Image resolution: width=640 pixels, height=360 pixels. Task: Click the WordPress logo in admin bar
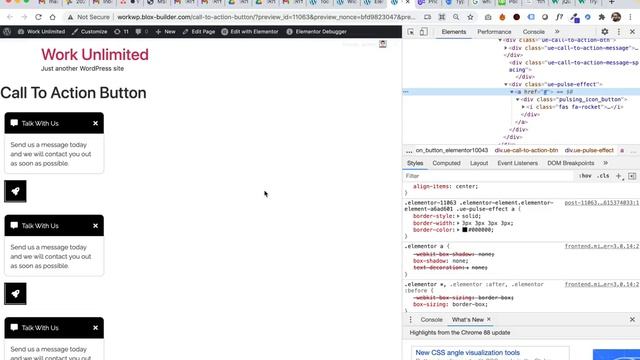coord(7,31)
